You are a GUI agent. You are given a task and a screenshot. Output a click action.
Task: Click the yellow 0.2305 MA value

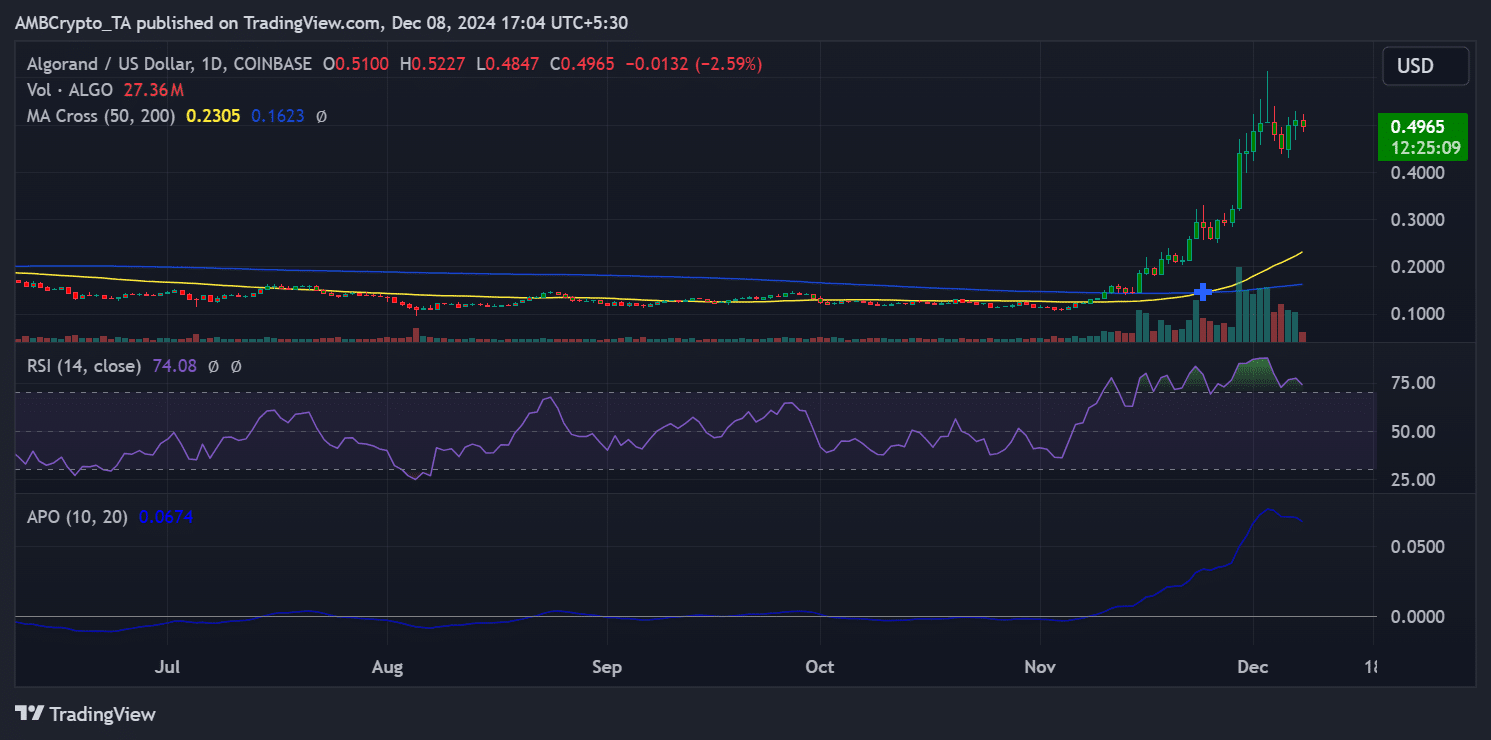coord(213,116)
